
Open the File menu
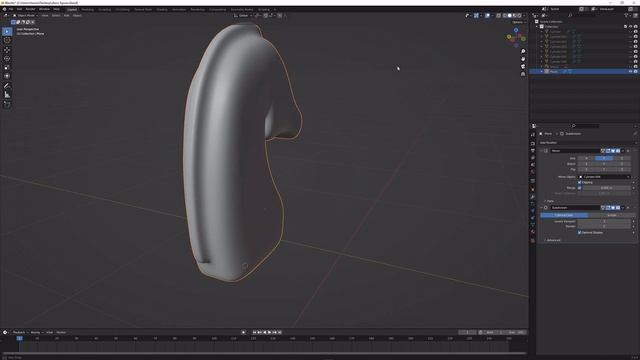(11, 9)
